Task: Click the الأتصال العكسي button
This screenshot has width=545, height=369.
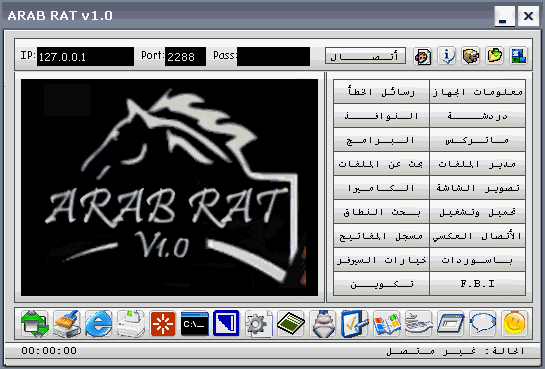Action: tap(477, 236)
